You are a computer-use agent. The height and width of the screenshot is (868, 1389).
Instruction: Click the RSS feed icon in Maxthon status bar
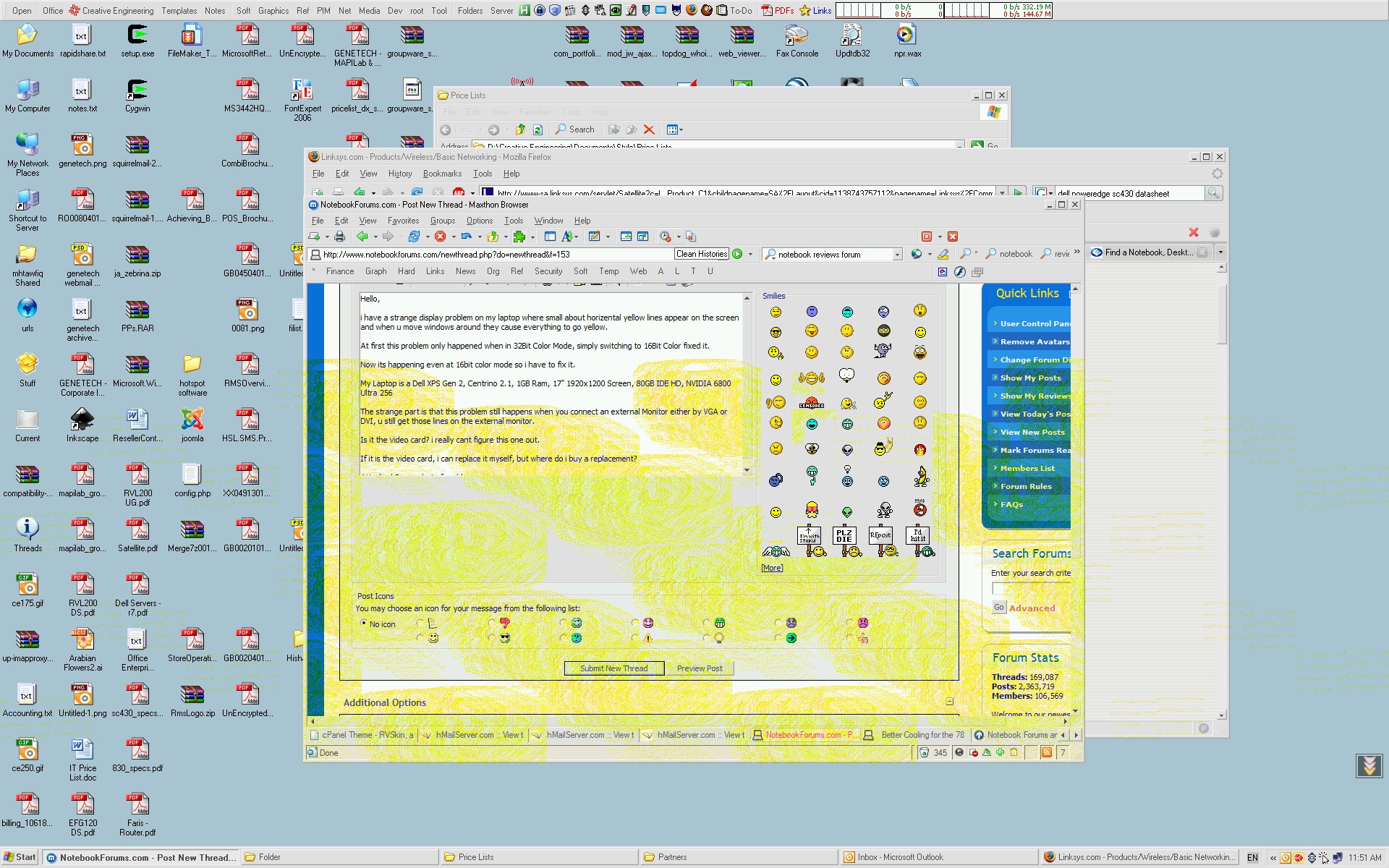tap(1046, 753)
